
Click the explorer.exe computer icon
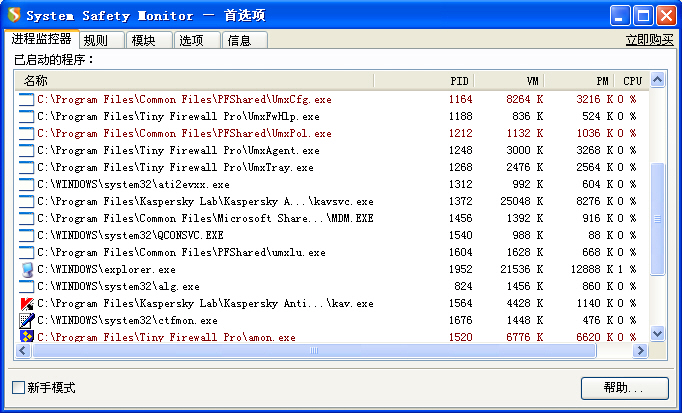coord(27,270)
